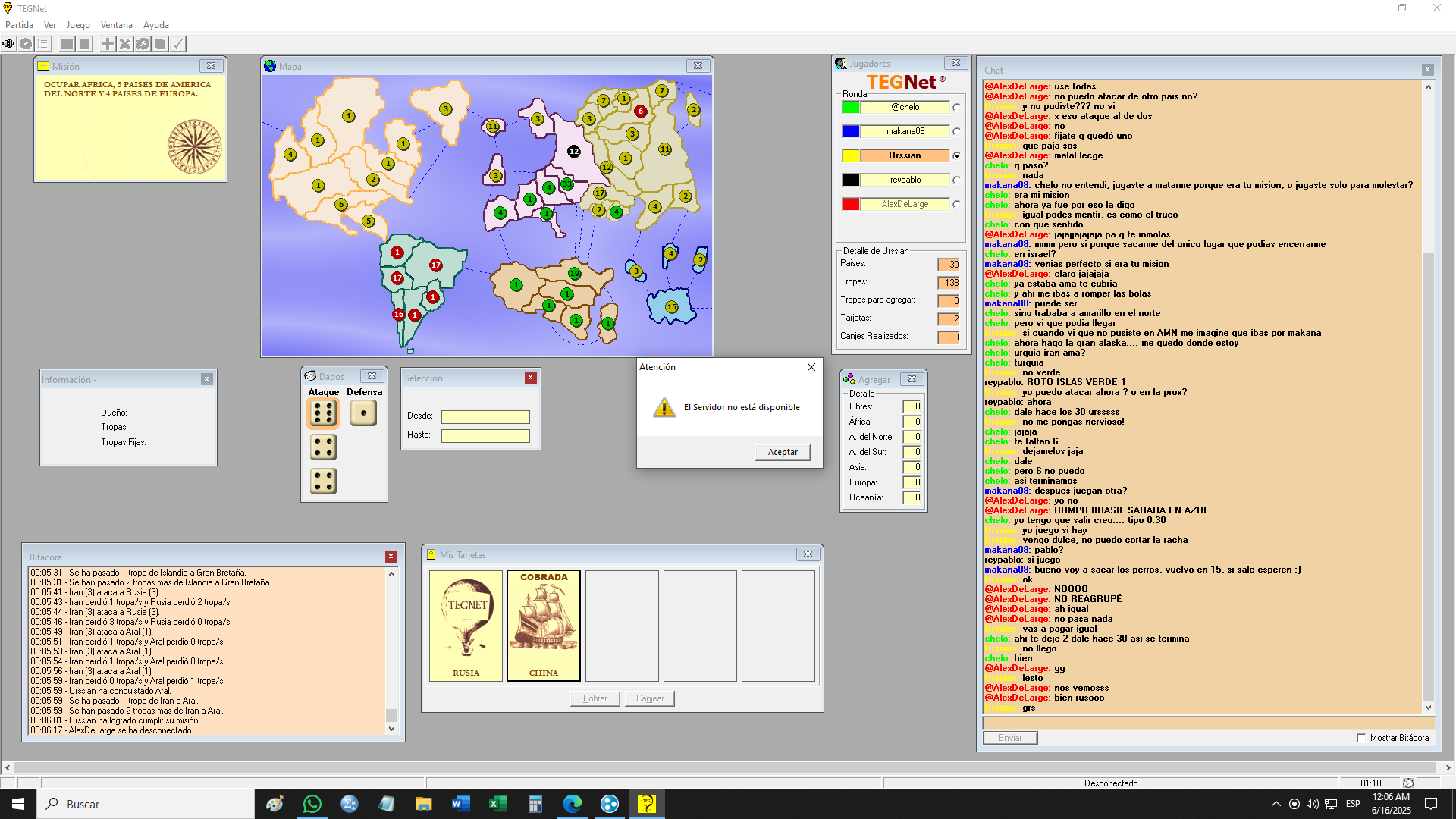Click the middle attack die in Dados
This screenshot has height=819, width=1456.
(323, 447)
